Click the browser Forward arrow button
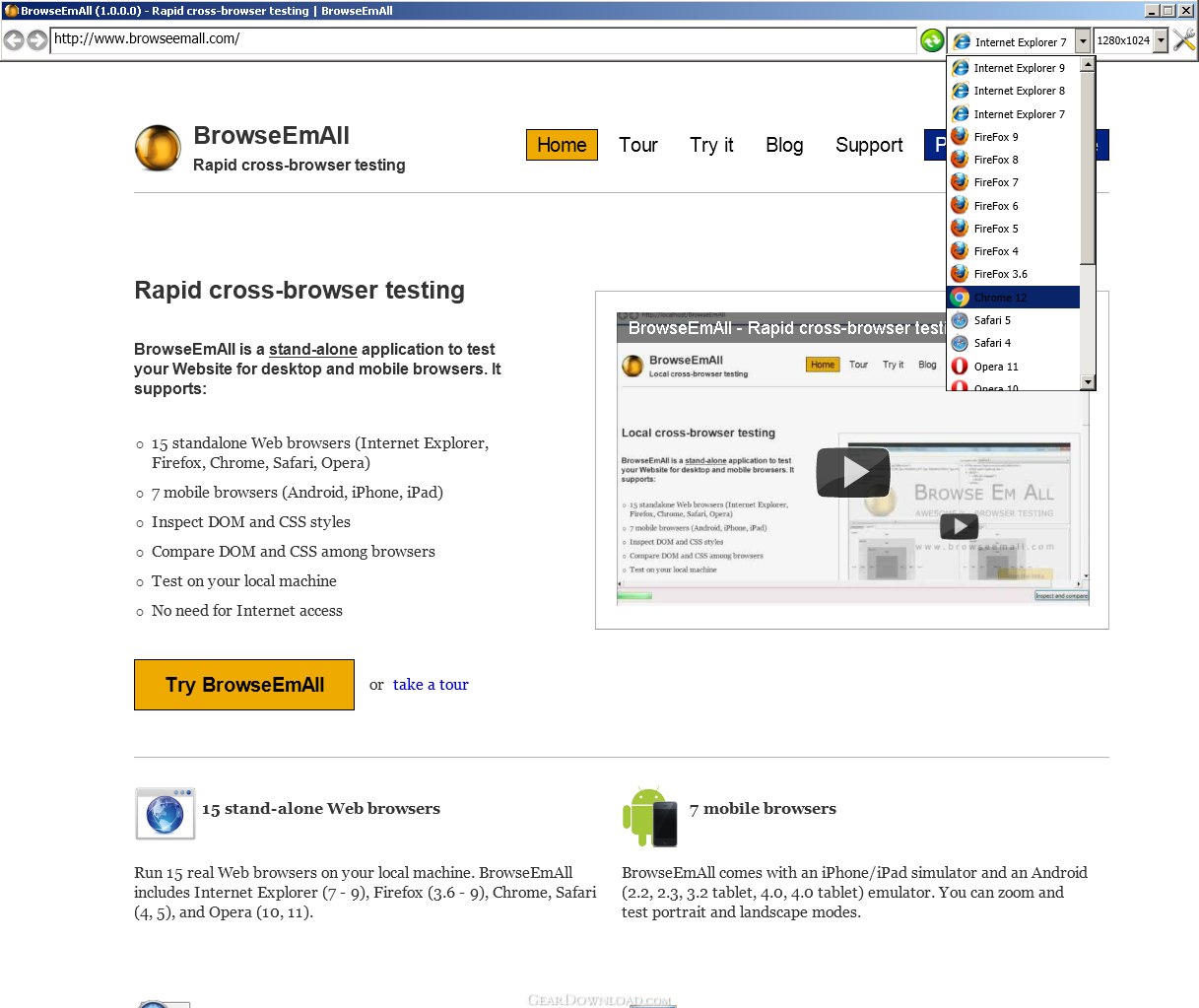The image size is (1199, 1008). (x=37, y=39)
